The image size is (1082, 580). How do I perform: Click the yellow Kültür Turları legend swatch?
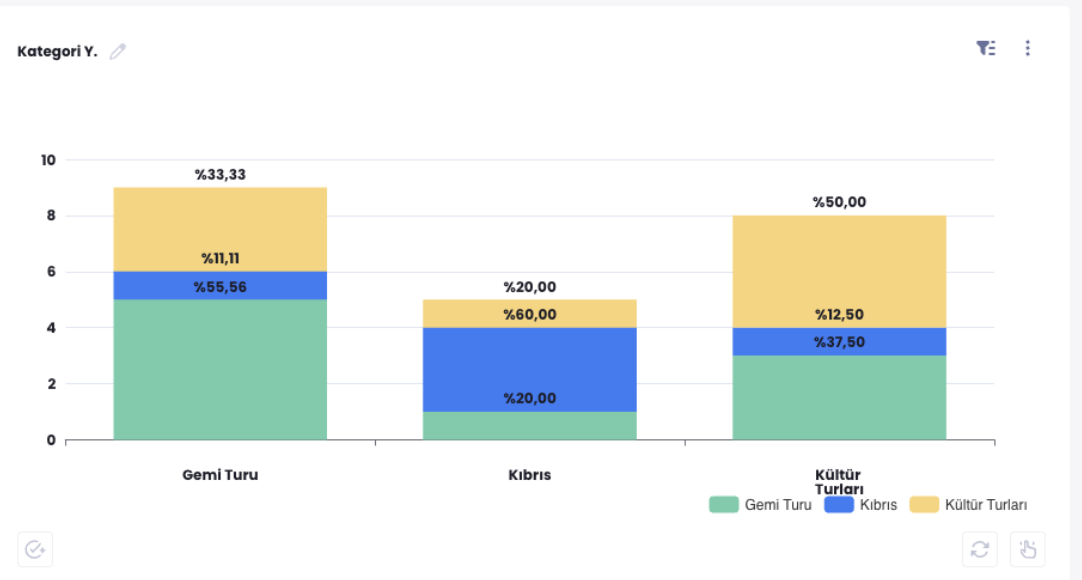924,505
